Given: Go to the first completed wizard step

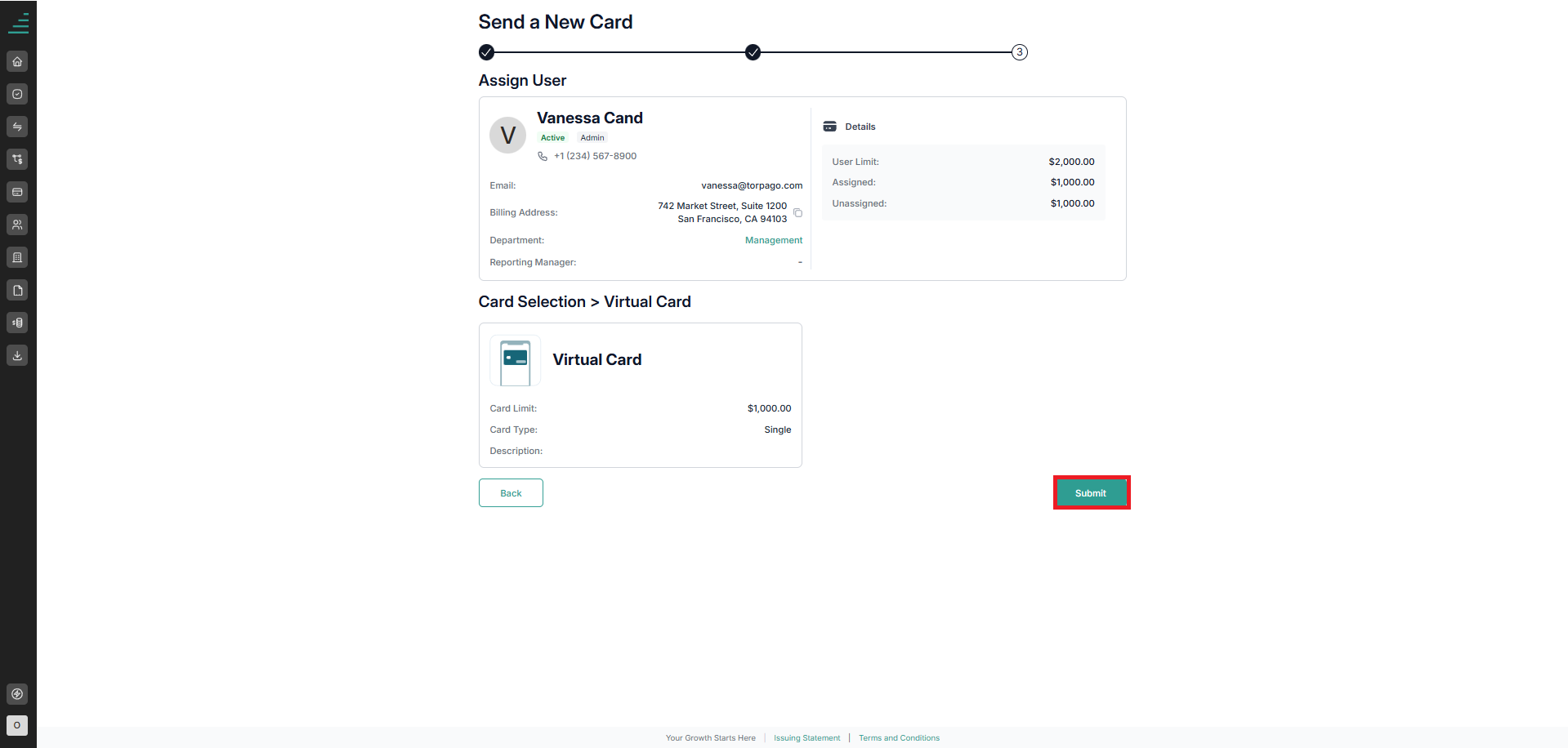Looking at the screenshot, I should (x=486, y=52).
